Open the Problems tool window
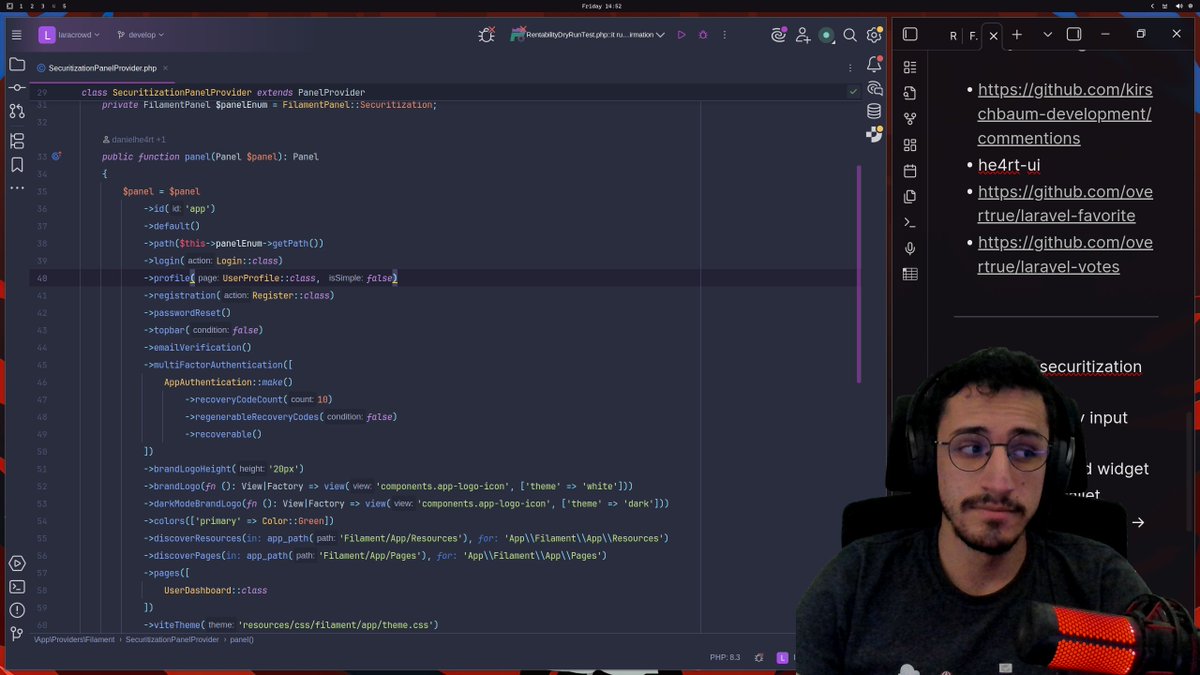 pos(17,610)
